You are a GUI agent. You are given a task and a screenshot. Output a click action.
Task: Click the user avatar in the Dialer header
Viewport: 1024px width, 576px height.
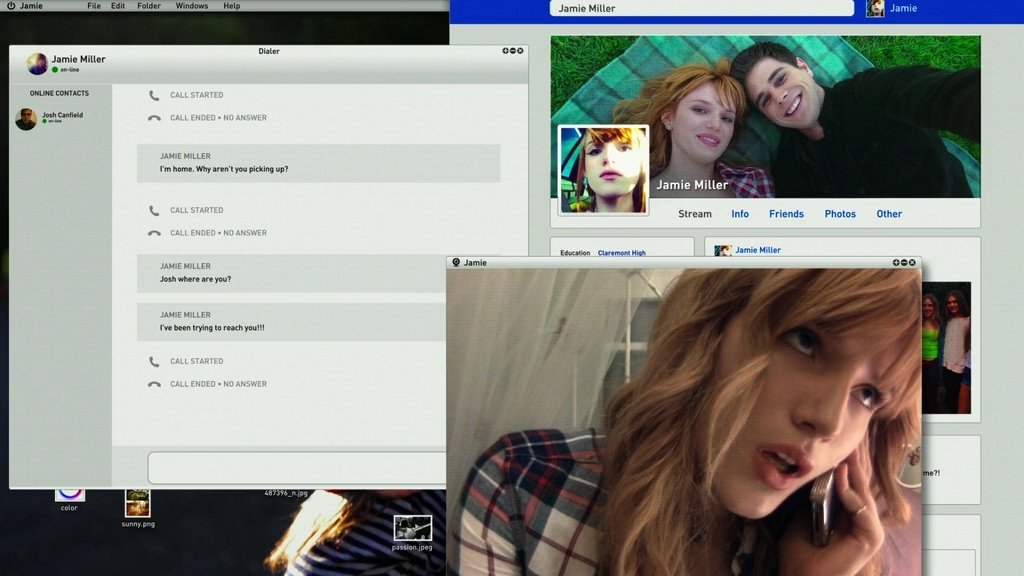pos(37,63)
